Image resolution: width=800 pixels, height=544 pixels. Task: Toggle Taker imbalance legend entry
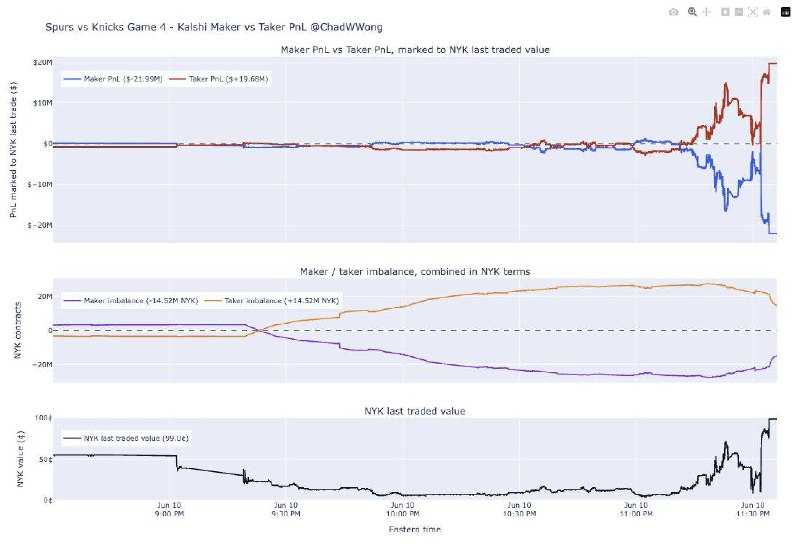click(271, 301)
